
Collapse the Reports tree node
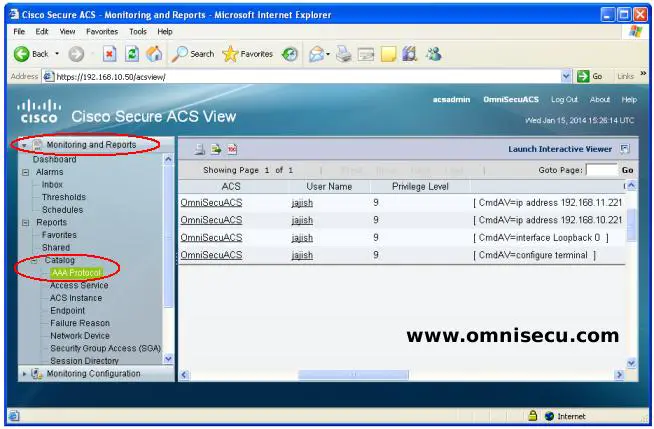(25, 223)
